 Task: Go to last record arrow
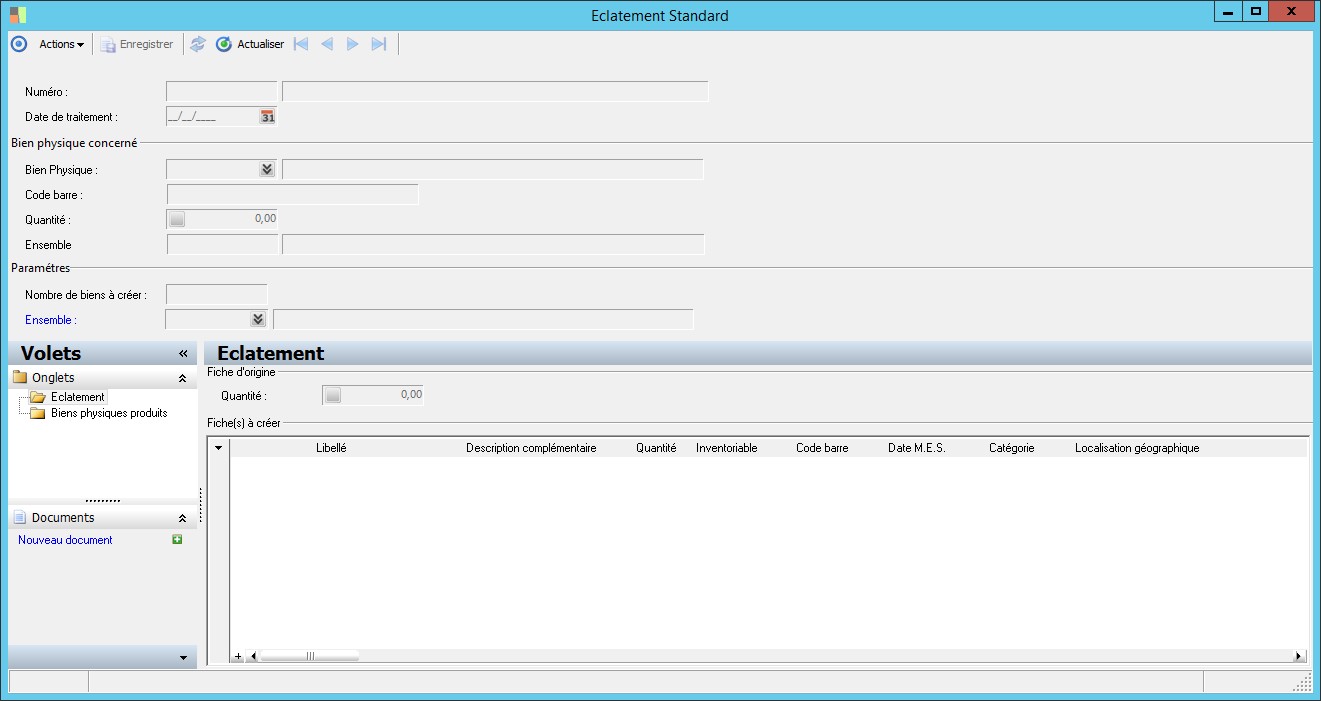[x=378, y=44]
